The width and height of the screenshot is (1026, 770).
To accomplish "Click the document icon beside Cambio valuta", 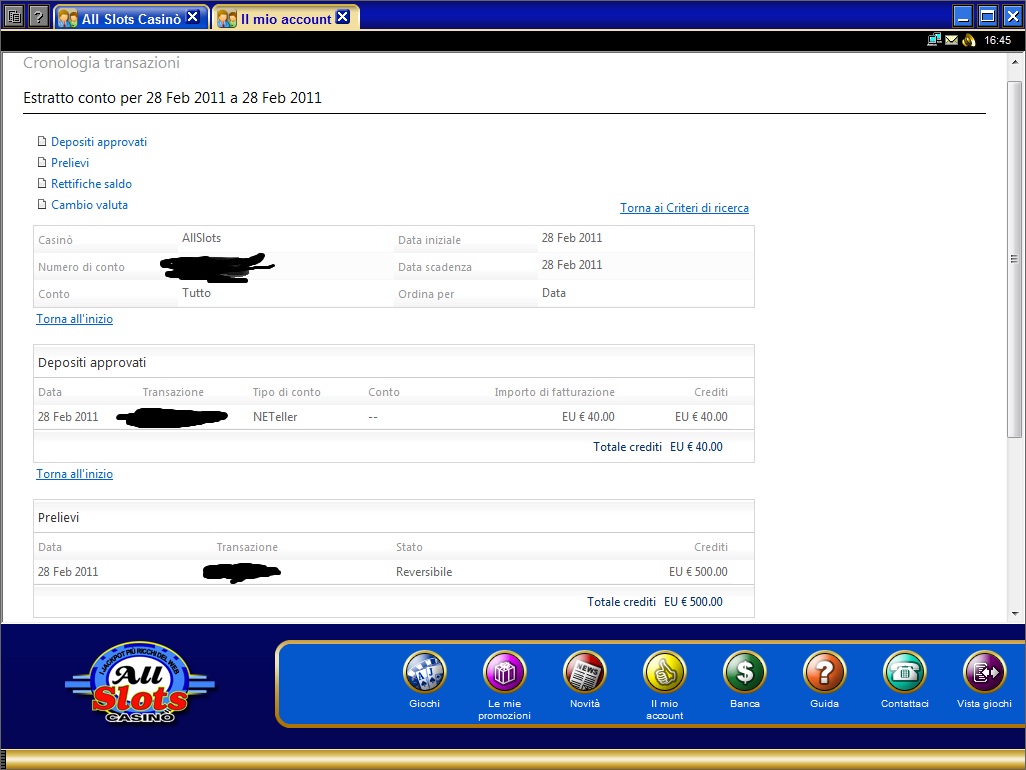I will [42, 204].
